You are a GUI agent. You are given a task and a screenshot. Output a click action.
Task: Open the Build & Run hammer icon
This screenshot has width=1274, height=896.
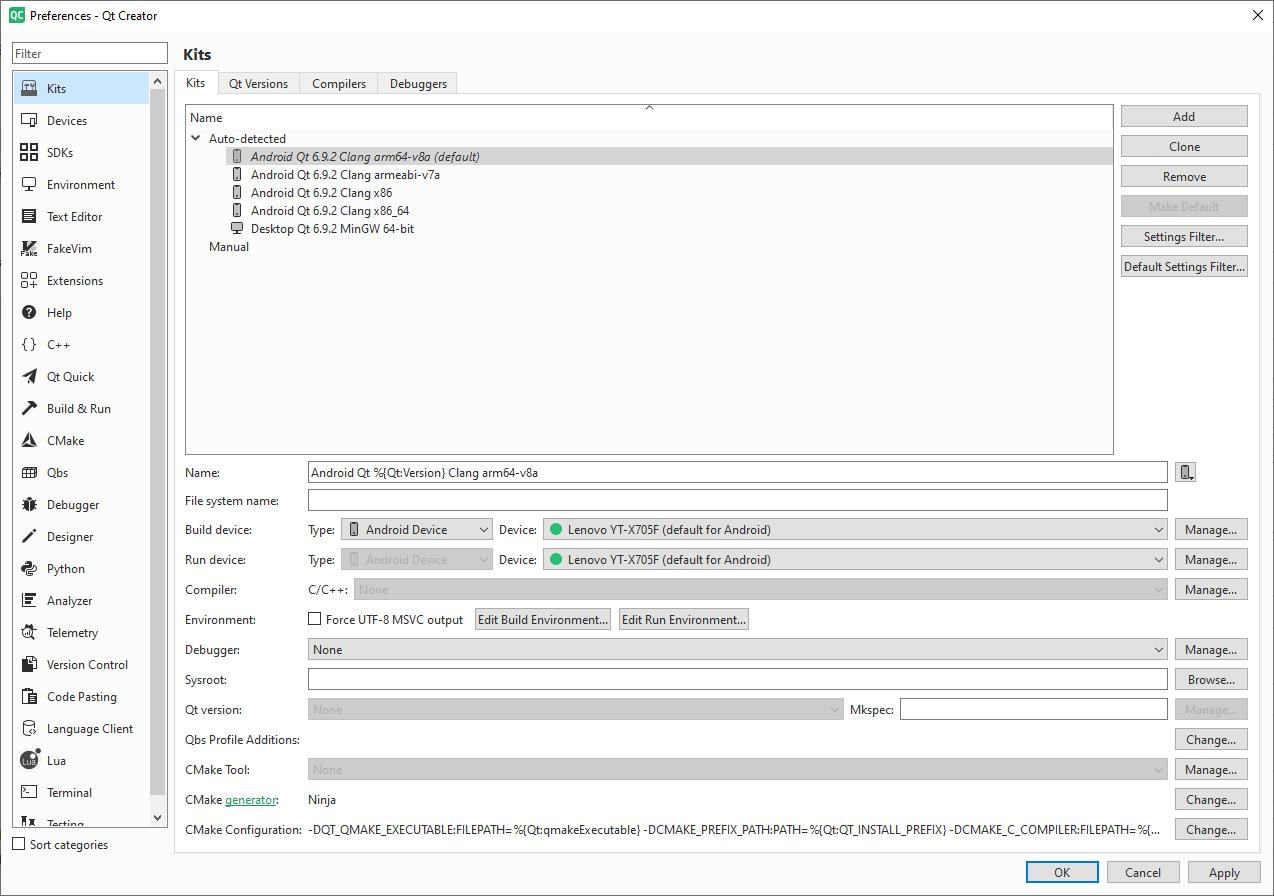[29, 409]
